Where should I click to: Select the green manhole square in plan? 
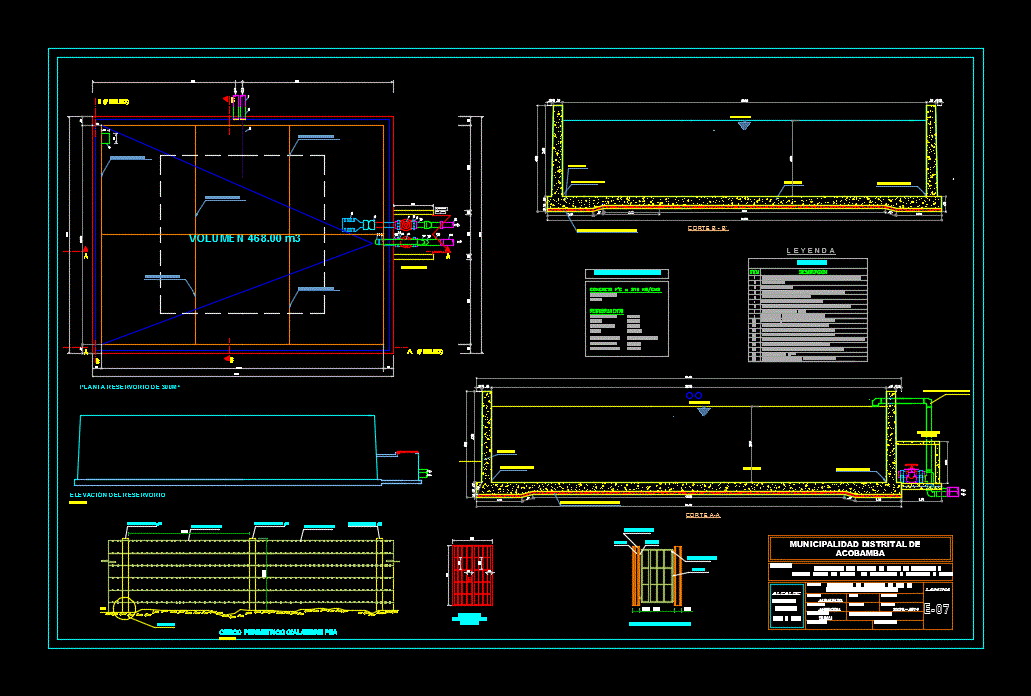tap(105, 138)
